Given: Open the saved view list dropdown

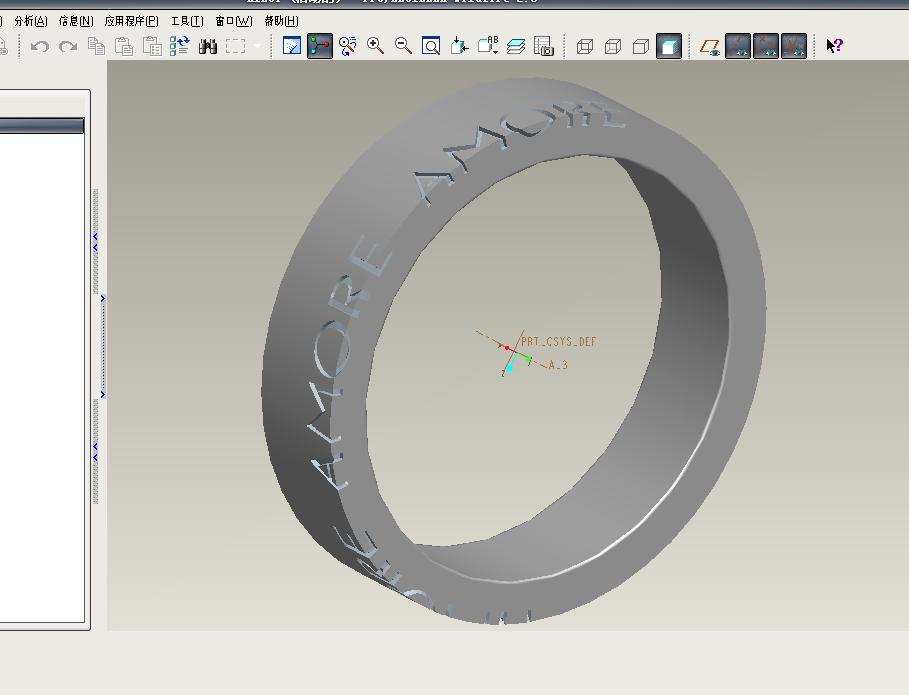Looking at the screenshot, I should (x=488, y=46).
